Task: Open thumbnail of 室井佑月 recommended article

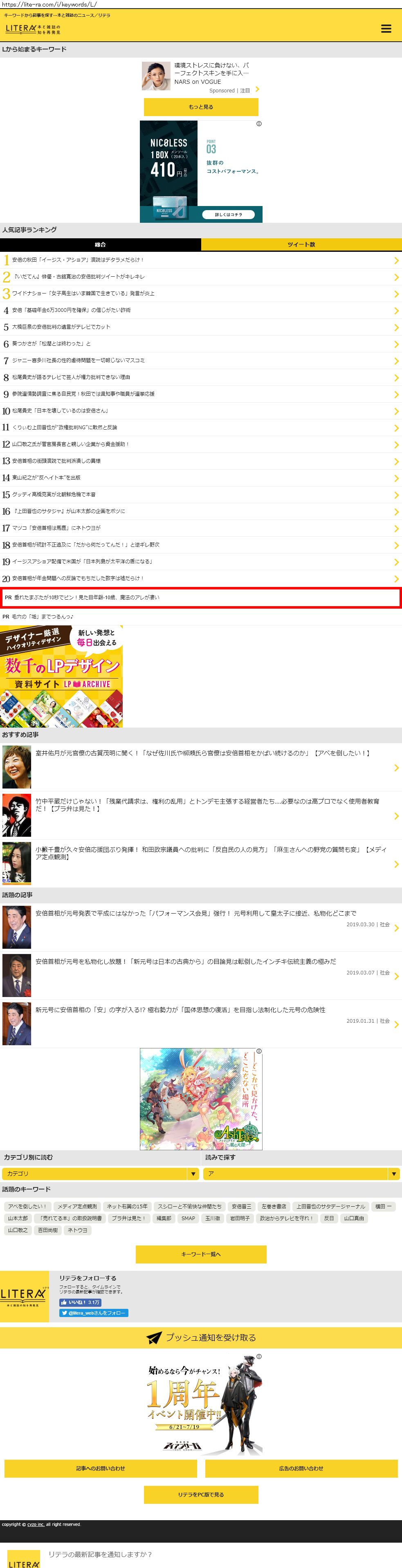Action: pos(16,768)
